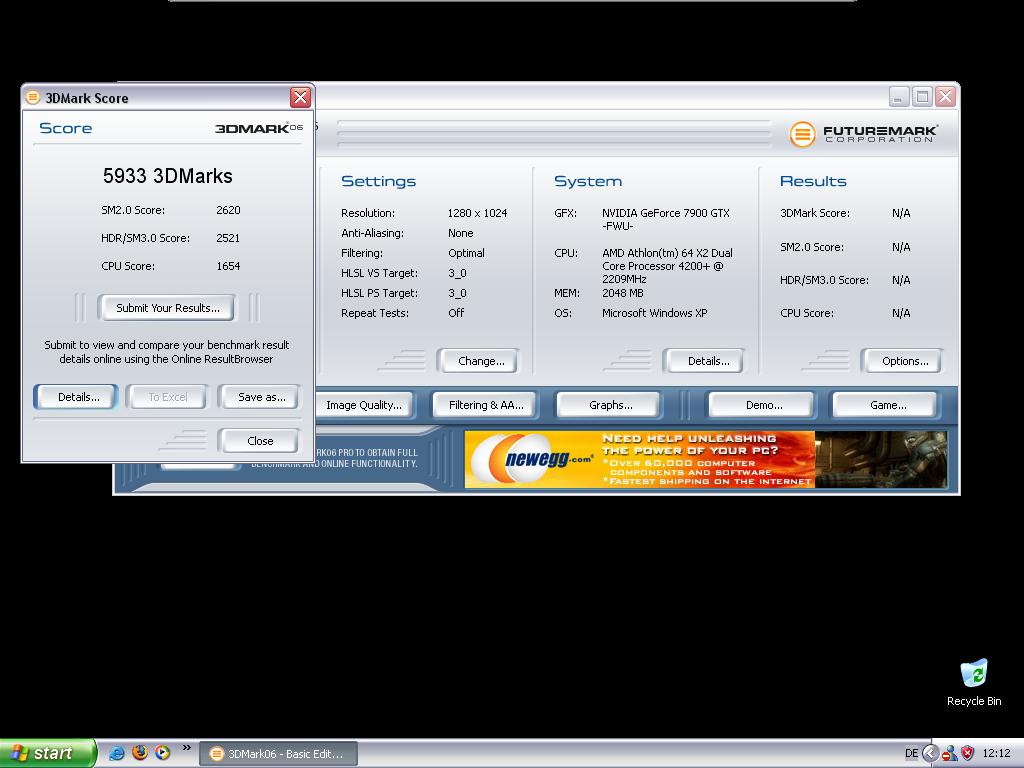
Task: Expand hidden system tray icons arrow
Action: coord(930,753)
